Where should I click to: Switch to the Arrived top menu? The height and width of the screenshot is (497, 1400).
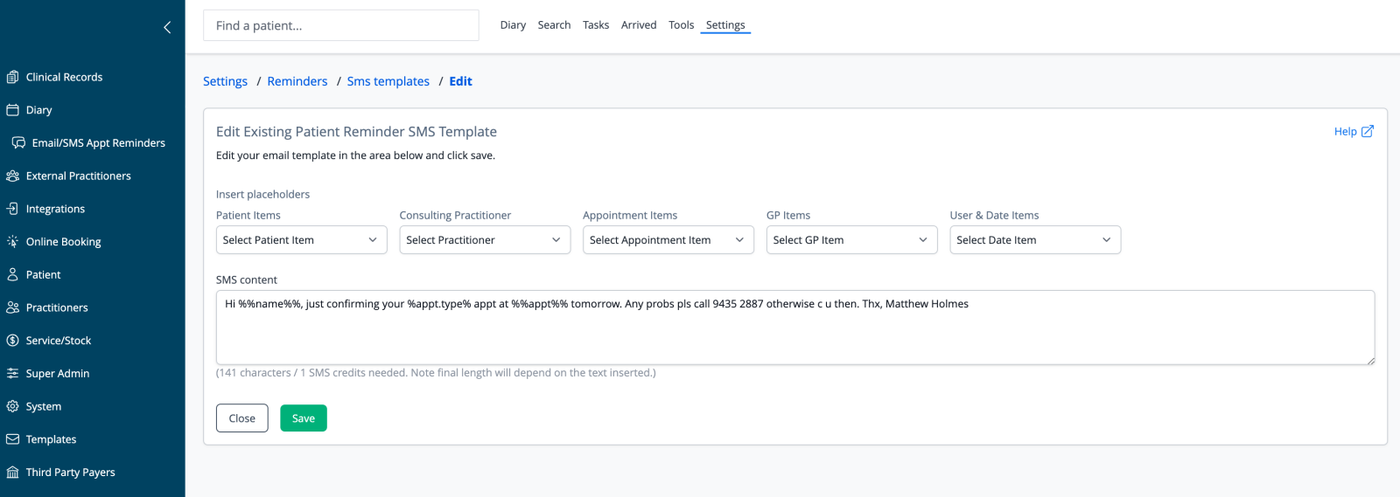tap(639, 25)
